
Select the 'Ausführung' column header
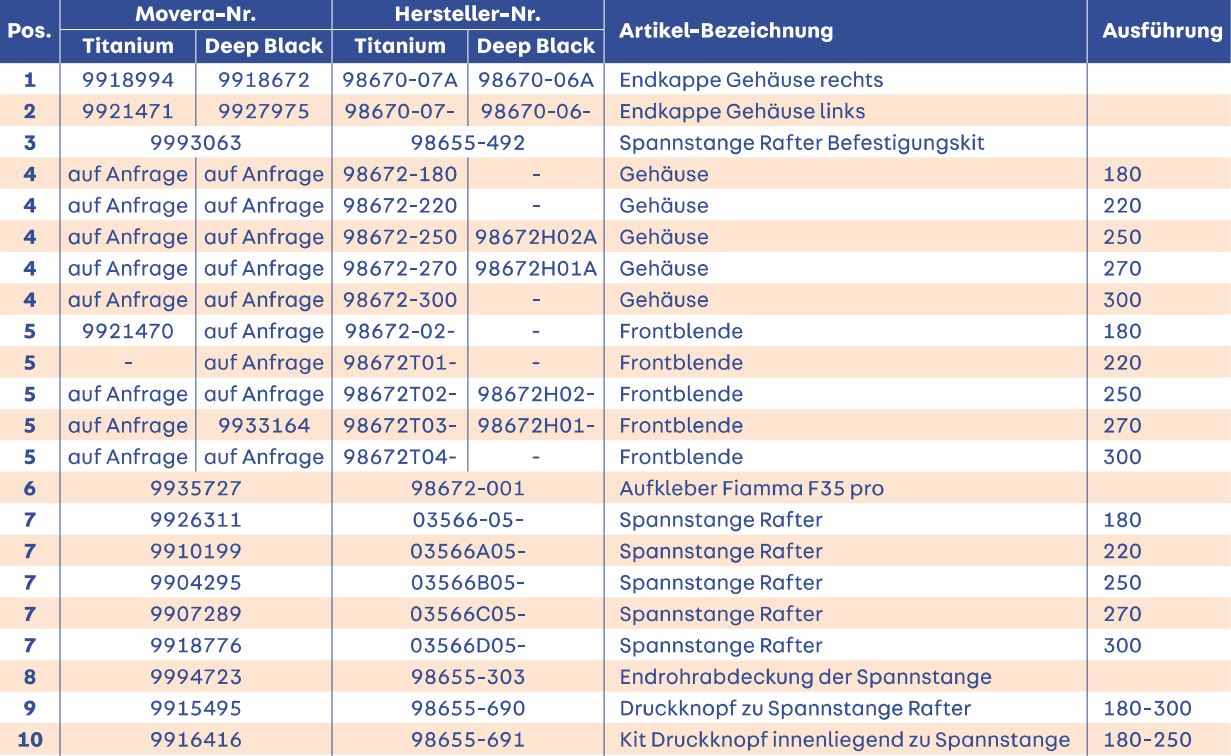click(x=1162, y=31)
